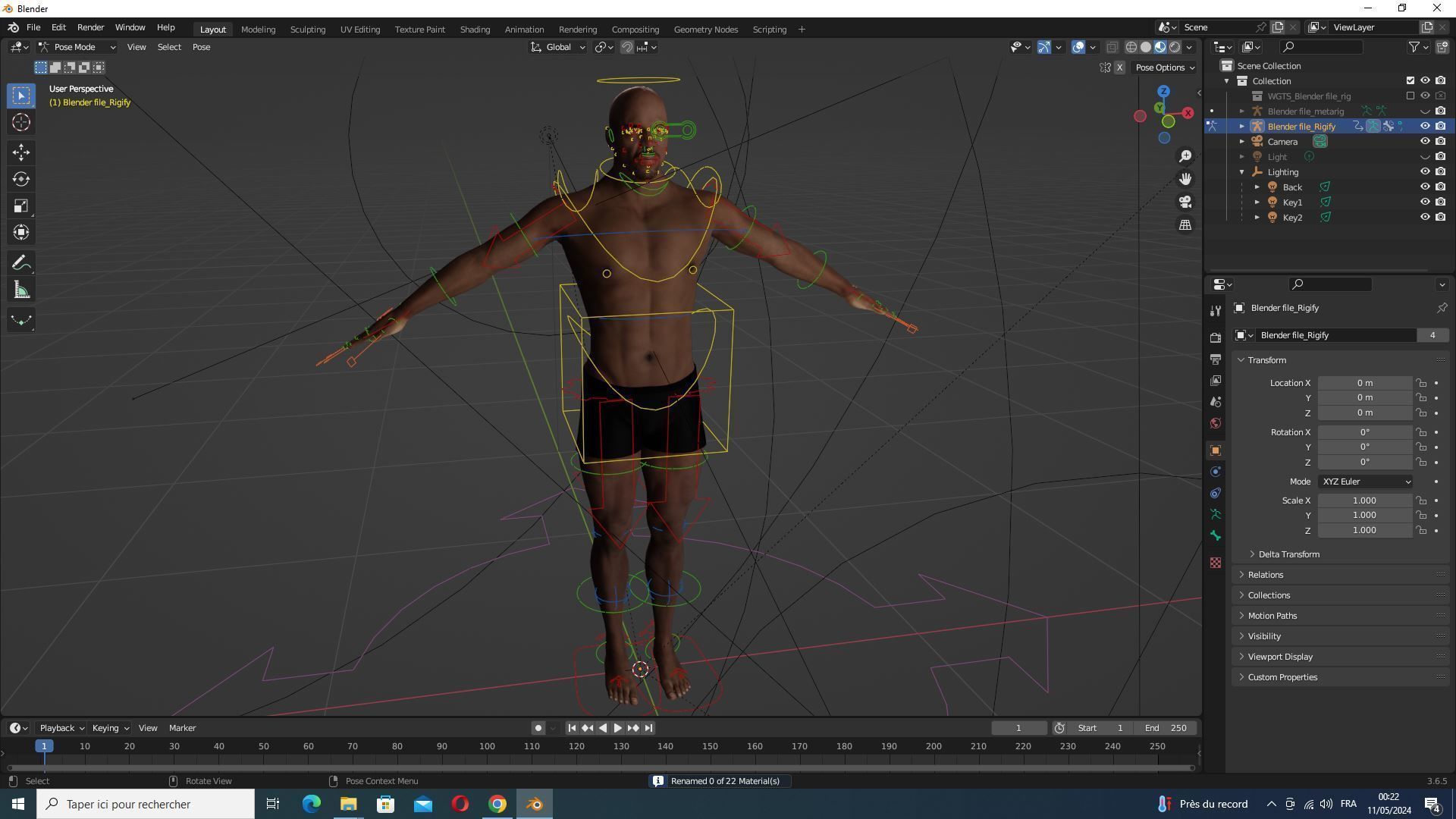
Task: Toggle auto keying record button
Action: pos(538,728)
